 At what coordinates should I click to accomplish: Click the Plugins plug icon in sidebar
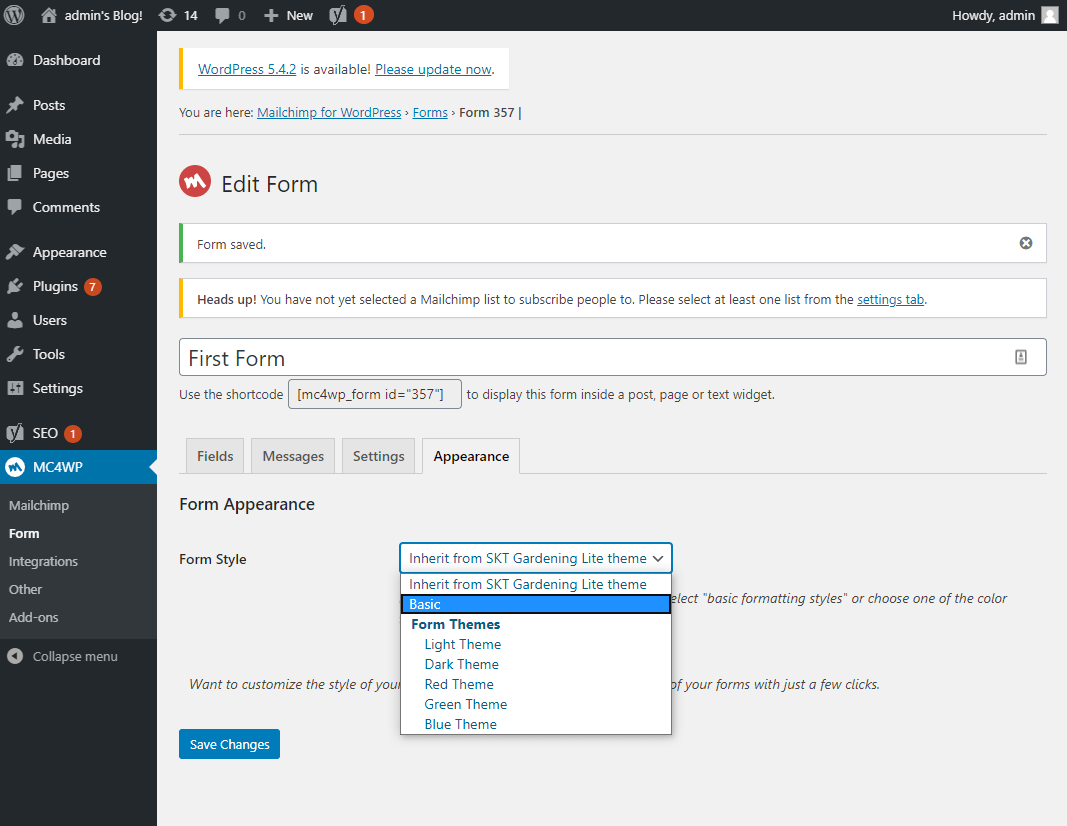point(15,286)
